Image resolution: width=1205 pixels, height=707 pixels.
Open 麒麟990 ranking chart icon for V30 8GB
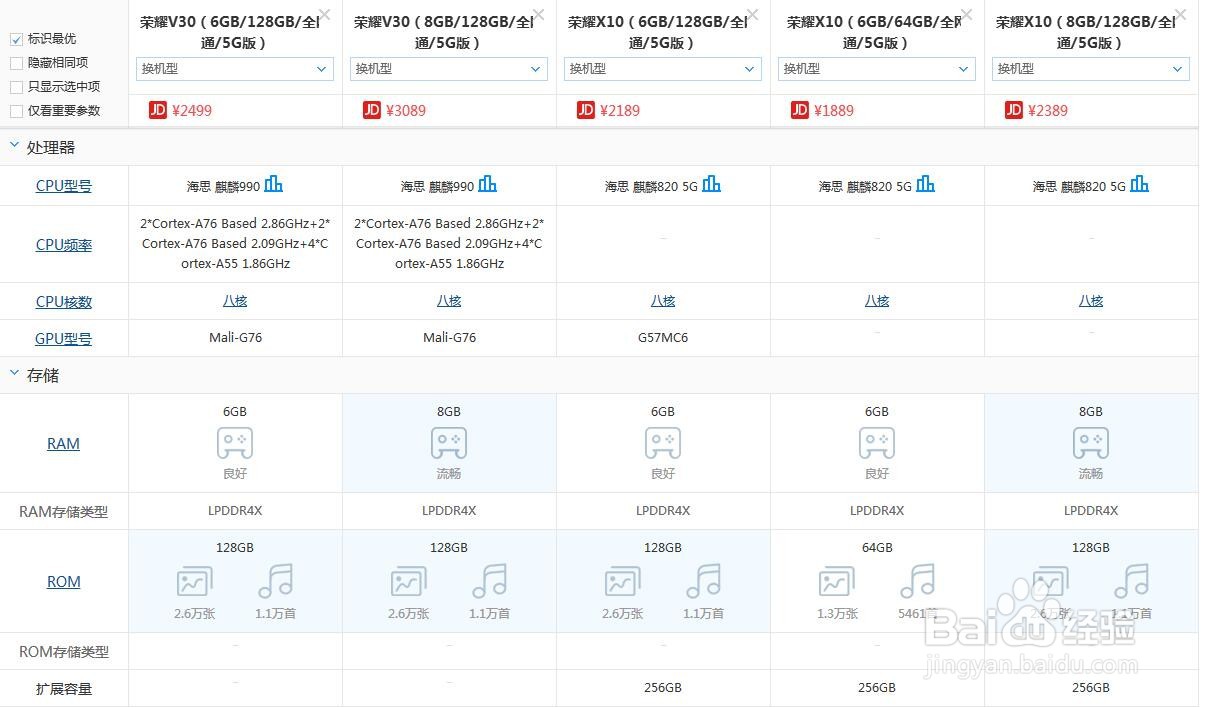(x=487, y=184)
